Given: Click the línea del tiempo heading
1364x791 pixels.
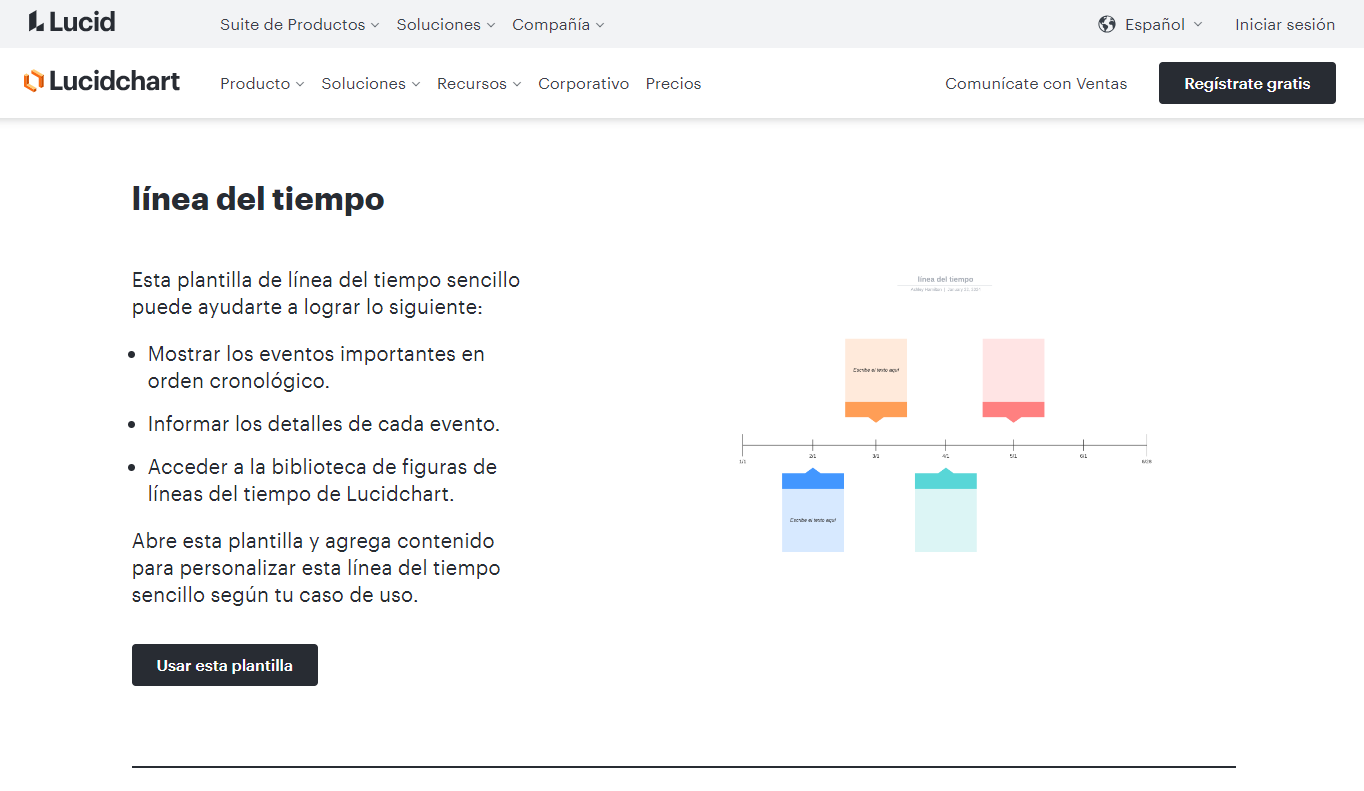Looking at the screenshot, I should coord(258,199).
